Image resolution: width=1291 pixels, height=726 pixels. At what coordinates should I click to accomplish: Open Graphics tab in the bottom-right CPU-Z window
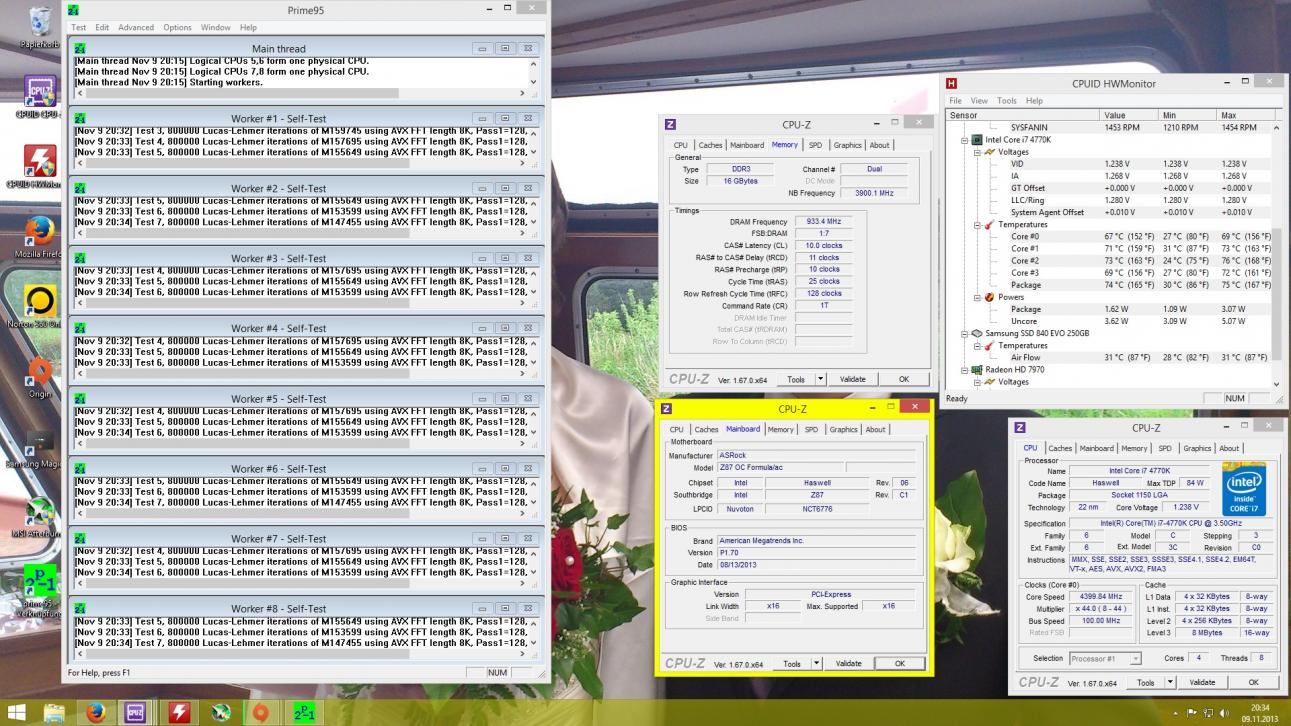click(1197, 448)
